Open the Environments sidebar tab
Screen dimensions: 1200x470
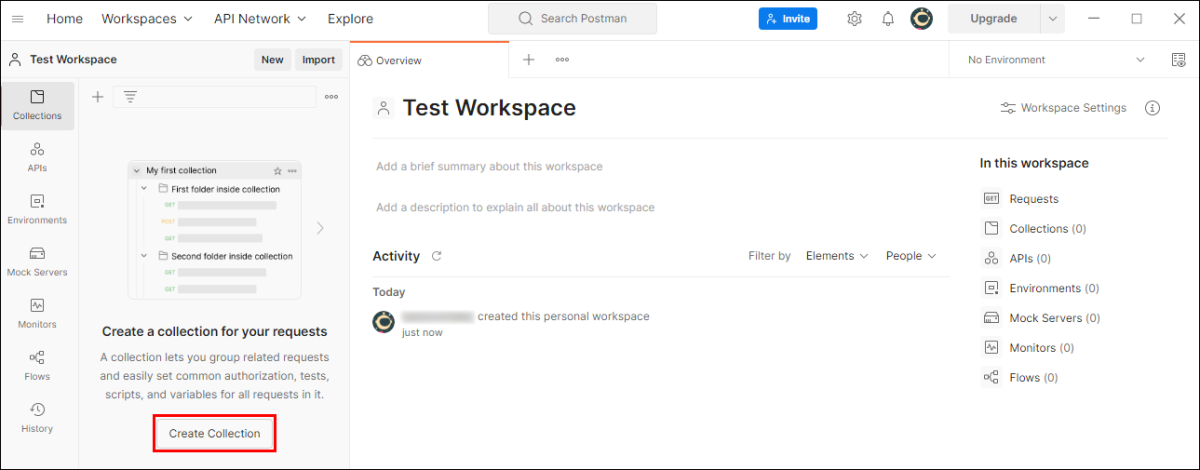pos(37,209)
